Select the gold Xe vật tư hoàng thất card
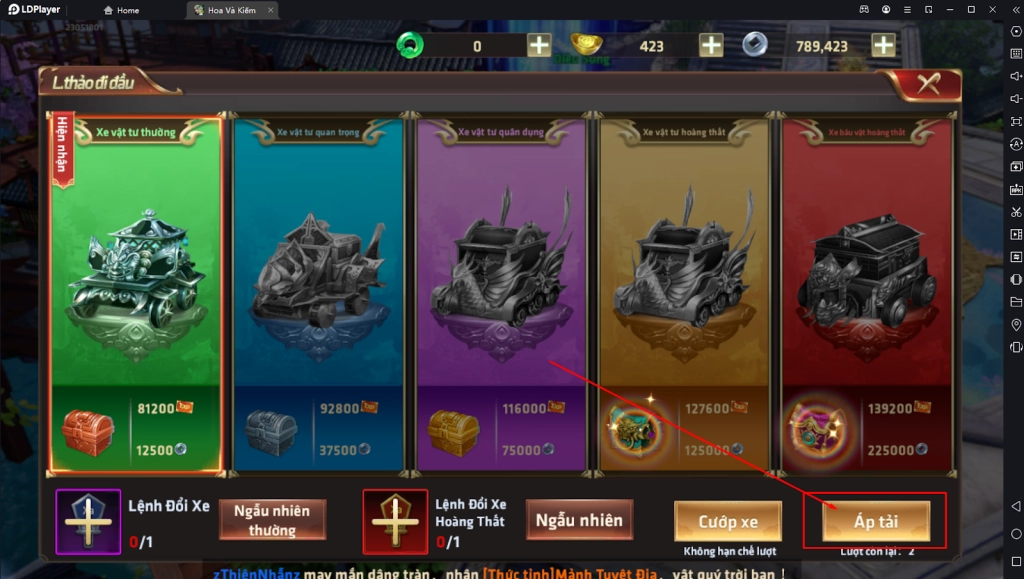The image size is (1024, 579). (684, 294)
